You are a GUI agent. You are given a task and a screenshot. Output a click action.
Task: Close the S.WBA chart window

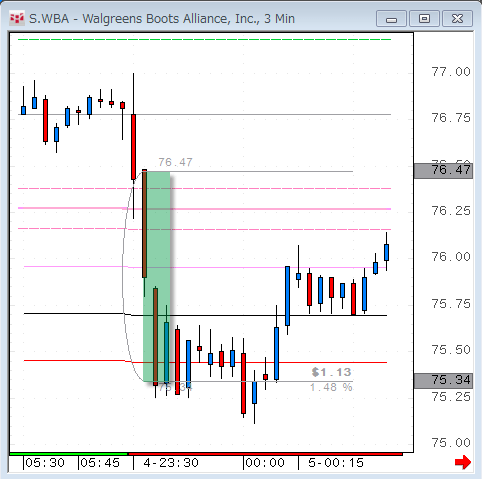coord(457,19)
